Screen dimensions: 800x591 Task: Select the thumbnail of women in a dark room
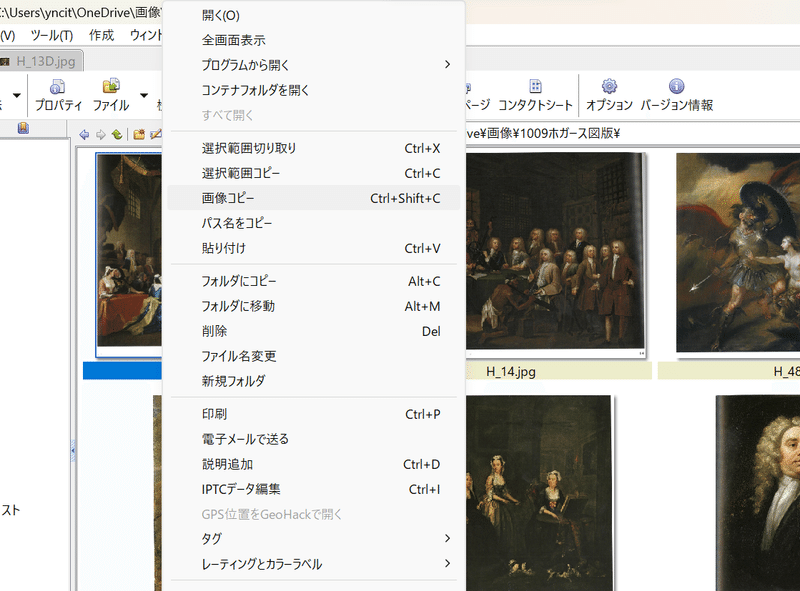point(540,493)
